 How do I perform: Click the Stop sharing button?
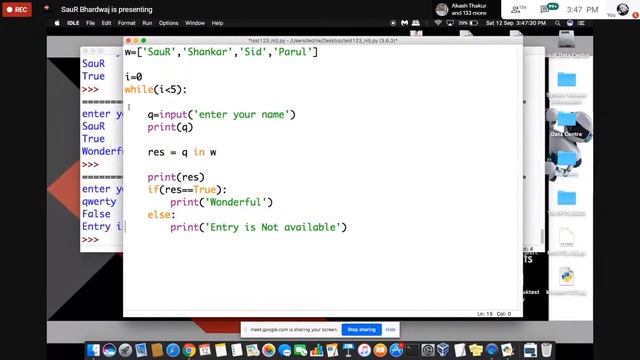click(x=361, y=329)
